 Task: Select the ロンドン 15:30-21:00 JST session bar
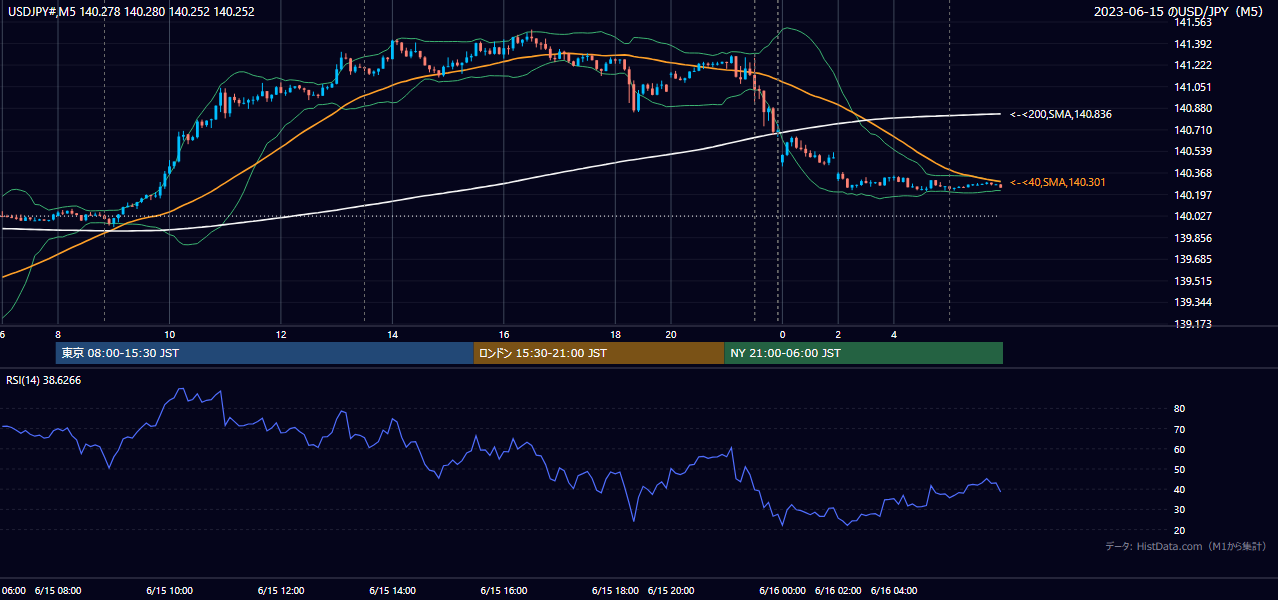(x=598, y=353)
